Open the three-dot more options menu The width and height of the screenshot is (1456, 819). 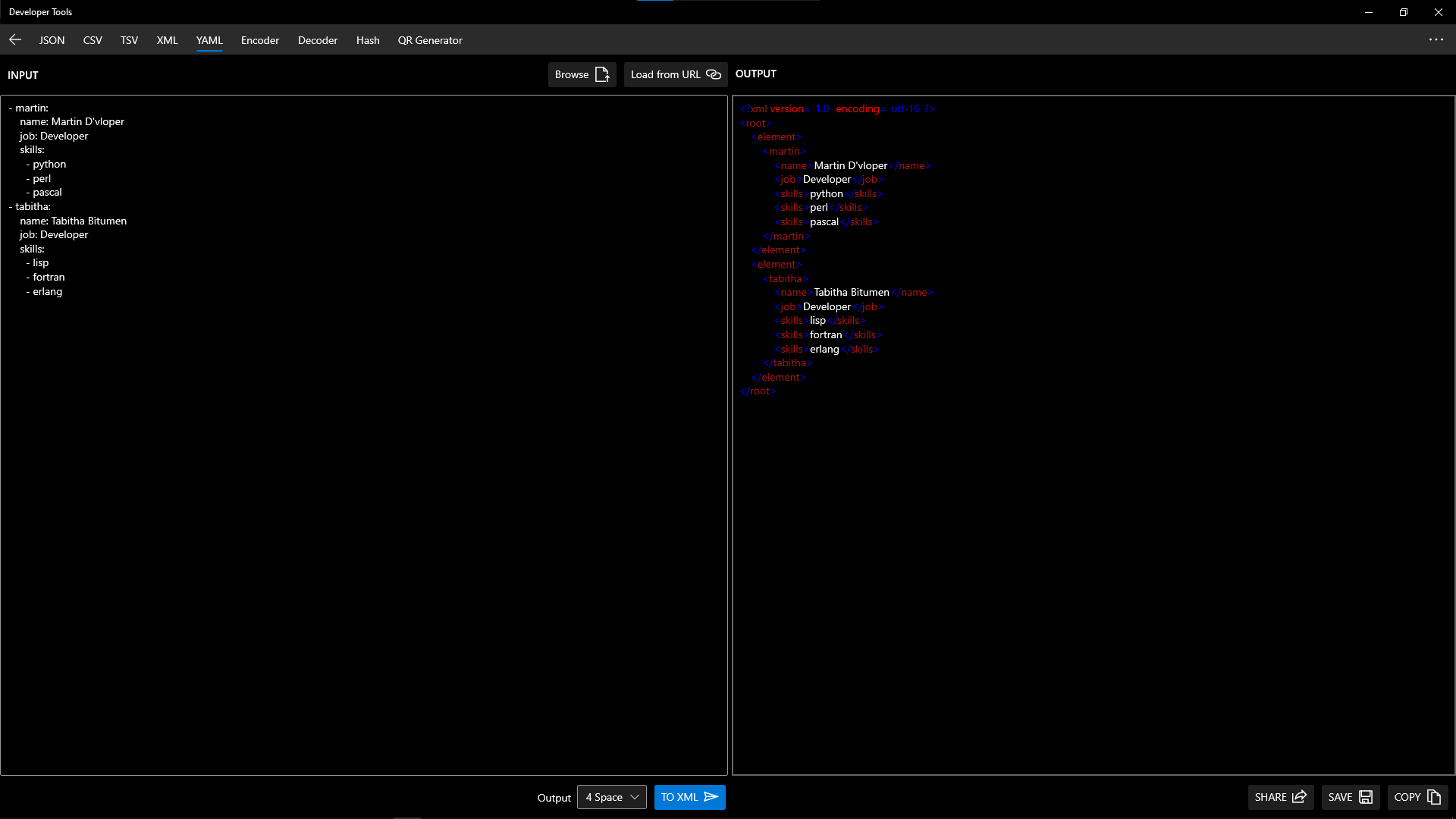tap(1436, 39)
